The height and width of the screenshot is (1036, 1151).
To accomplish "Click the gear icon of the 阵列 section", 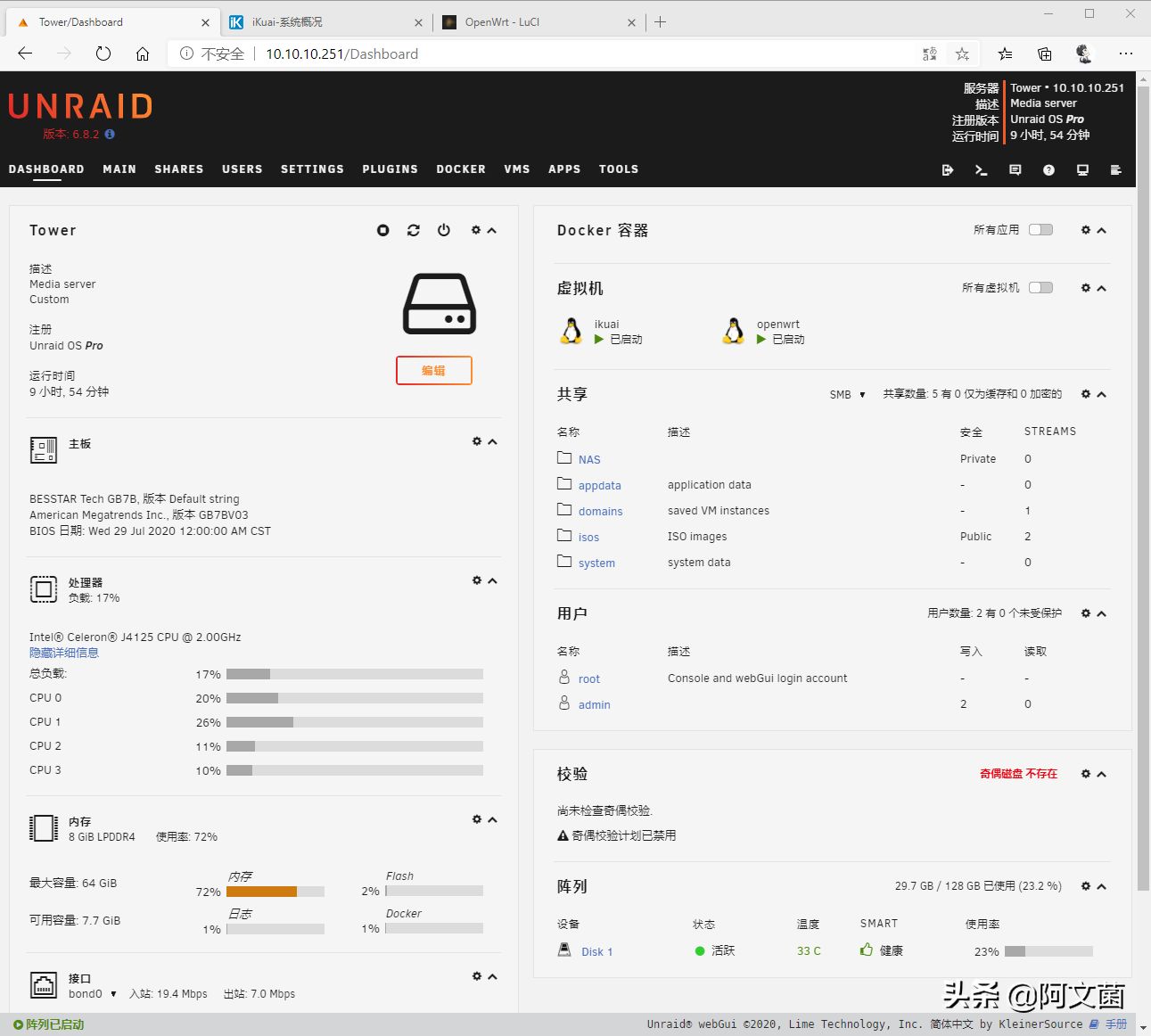I will (1086, 886).
